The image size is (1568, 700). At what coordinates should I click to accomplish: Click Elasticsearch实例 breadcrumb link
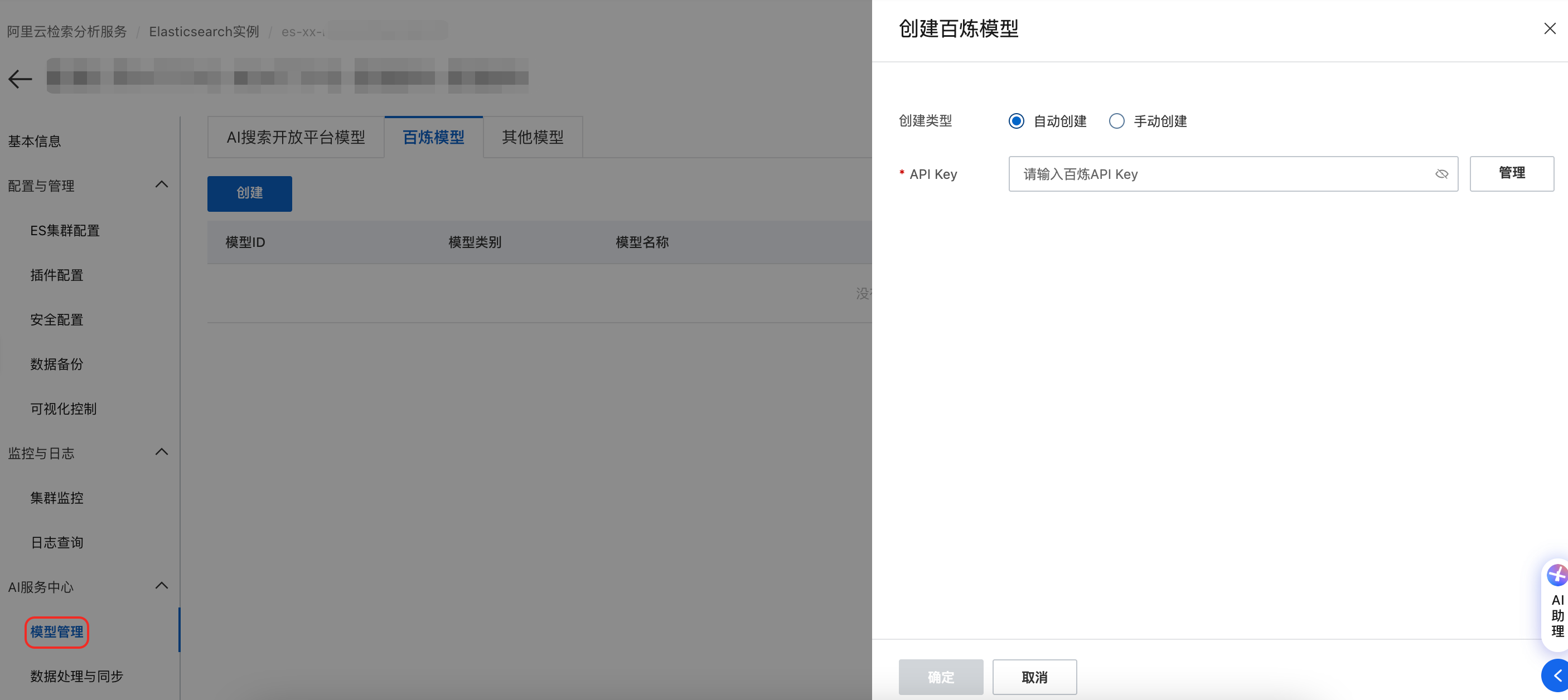pos(204,32)
